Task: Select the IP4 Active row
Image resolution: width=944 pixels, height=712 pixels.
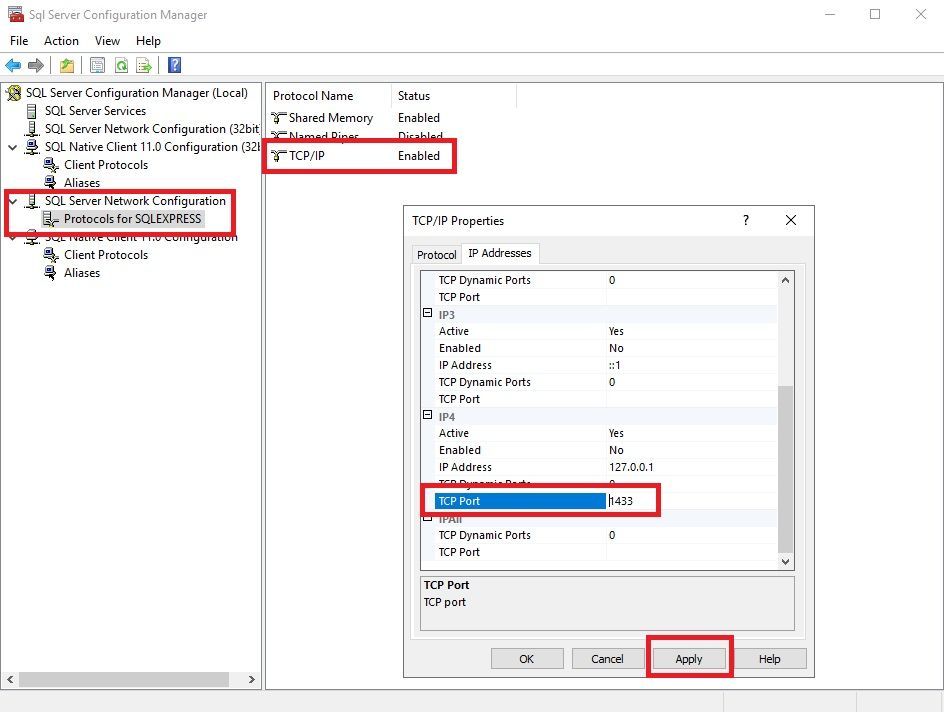Action: coord(606,433)
